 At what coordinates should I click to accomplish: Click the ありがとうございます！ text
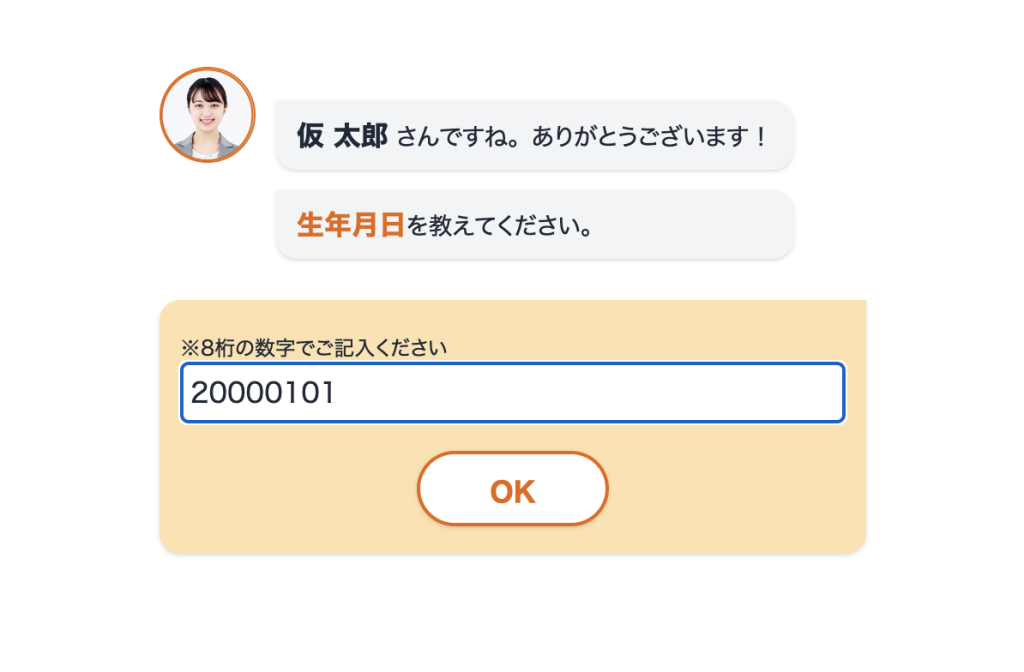tap(649, 137)
